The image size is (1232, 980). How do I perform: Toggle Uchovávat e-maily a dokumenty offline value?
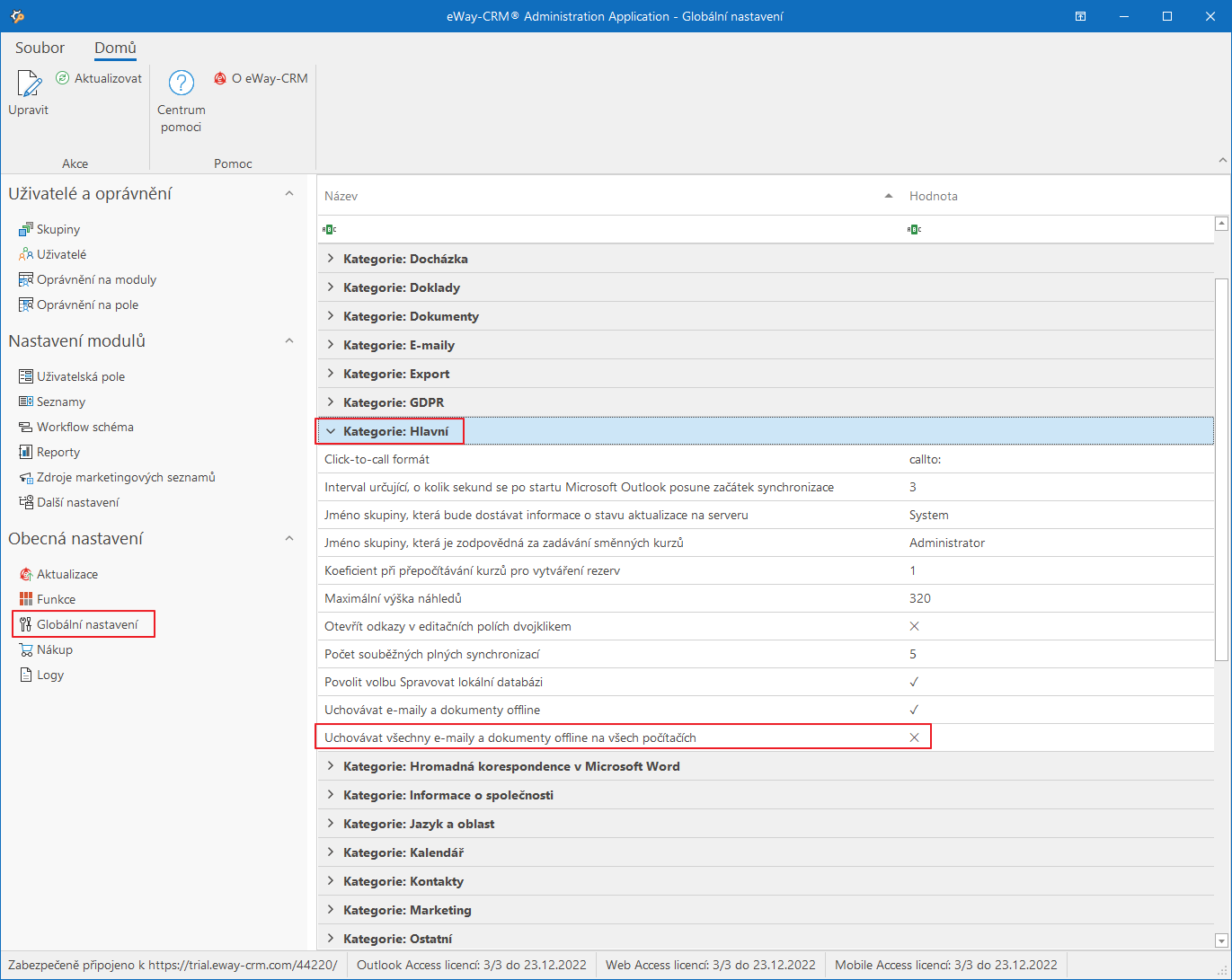(x=914, y=710)
